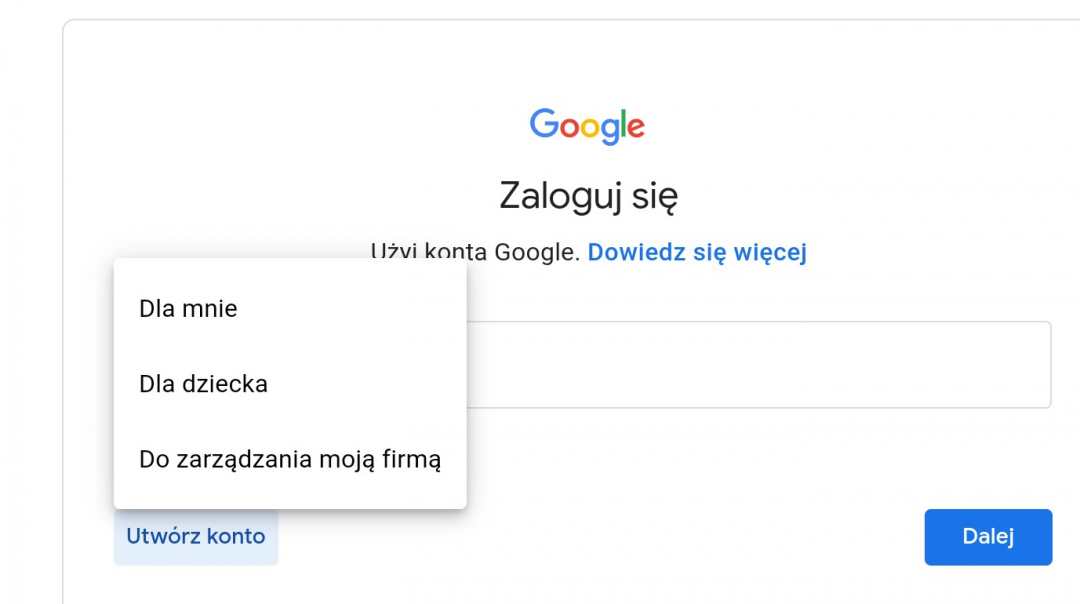Select the "Dla mnie" menu option
Image resolution: width=1080 pixels, height=604 pixels.
[x=189, y=309]
